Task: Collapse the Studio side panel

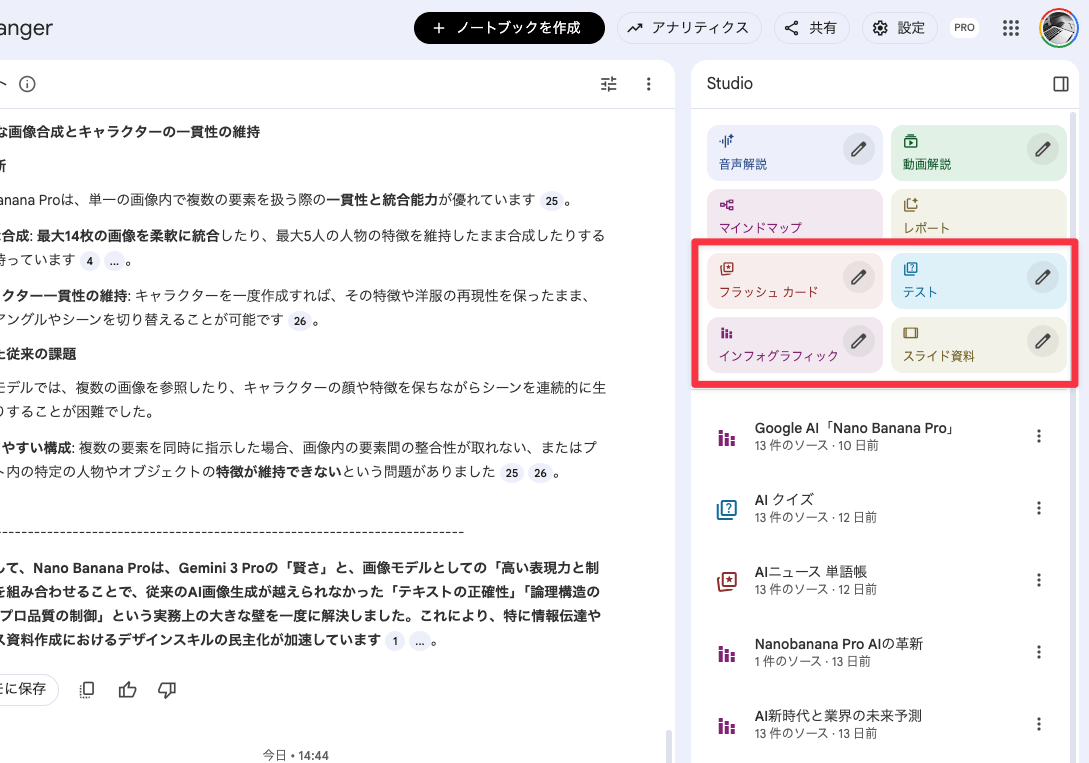Action: pyautogui.click(x=1060, y=84)
